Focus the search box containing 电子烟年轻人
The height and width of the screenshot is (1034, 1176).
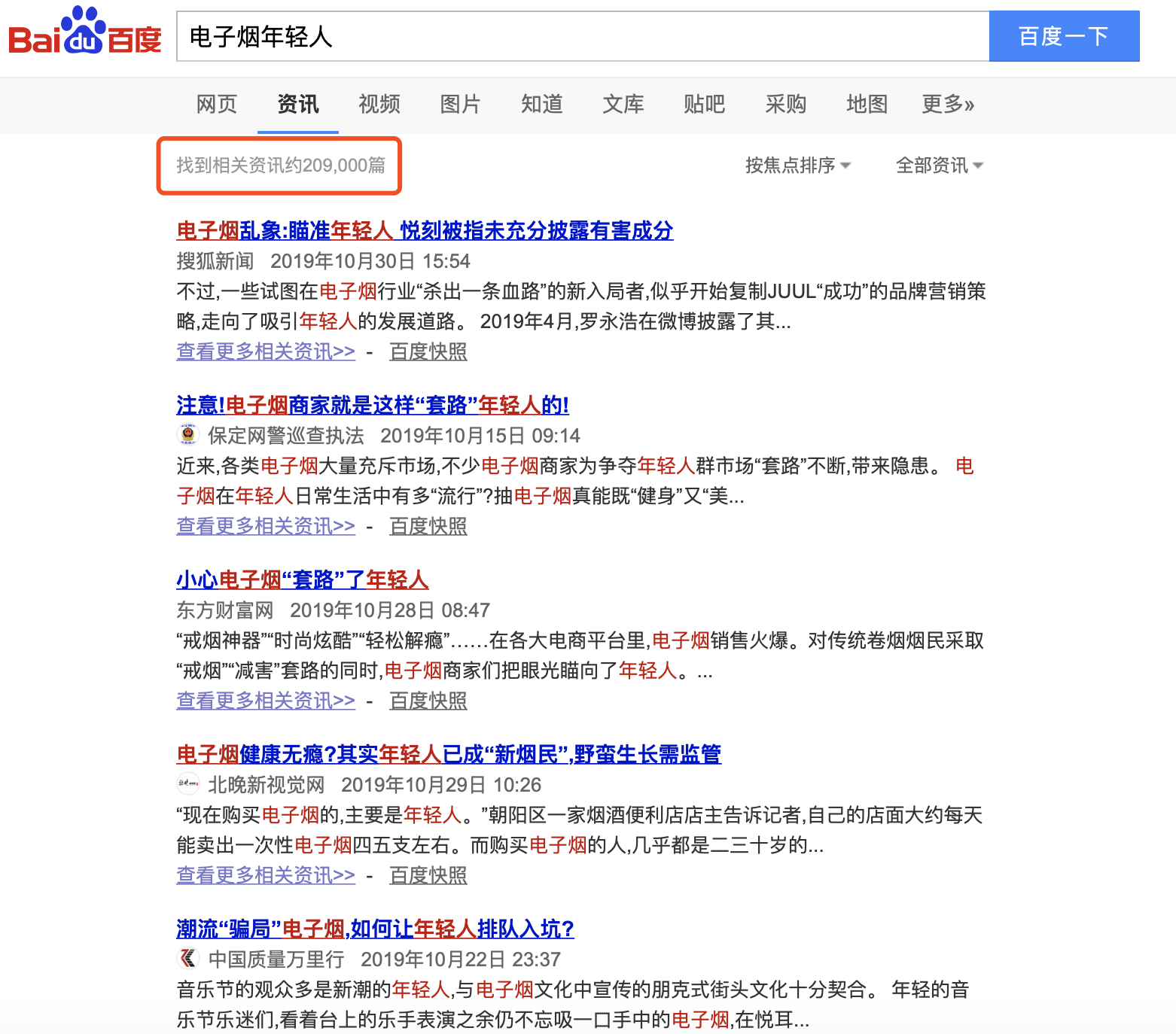coord(582,36)
